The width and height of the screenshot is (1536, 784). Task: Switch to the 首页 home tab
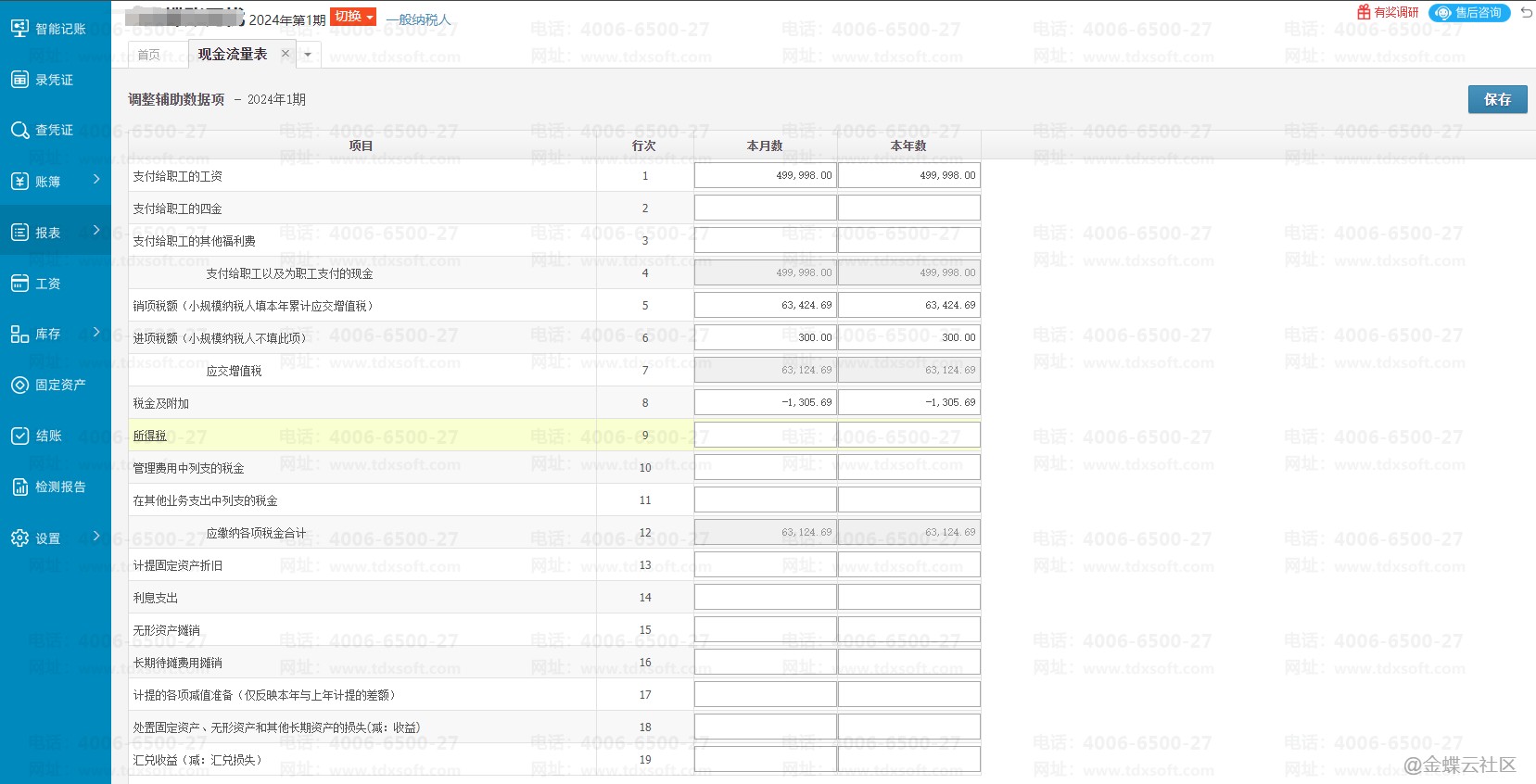point(148,55)
